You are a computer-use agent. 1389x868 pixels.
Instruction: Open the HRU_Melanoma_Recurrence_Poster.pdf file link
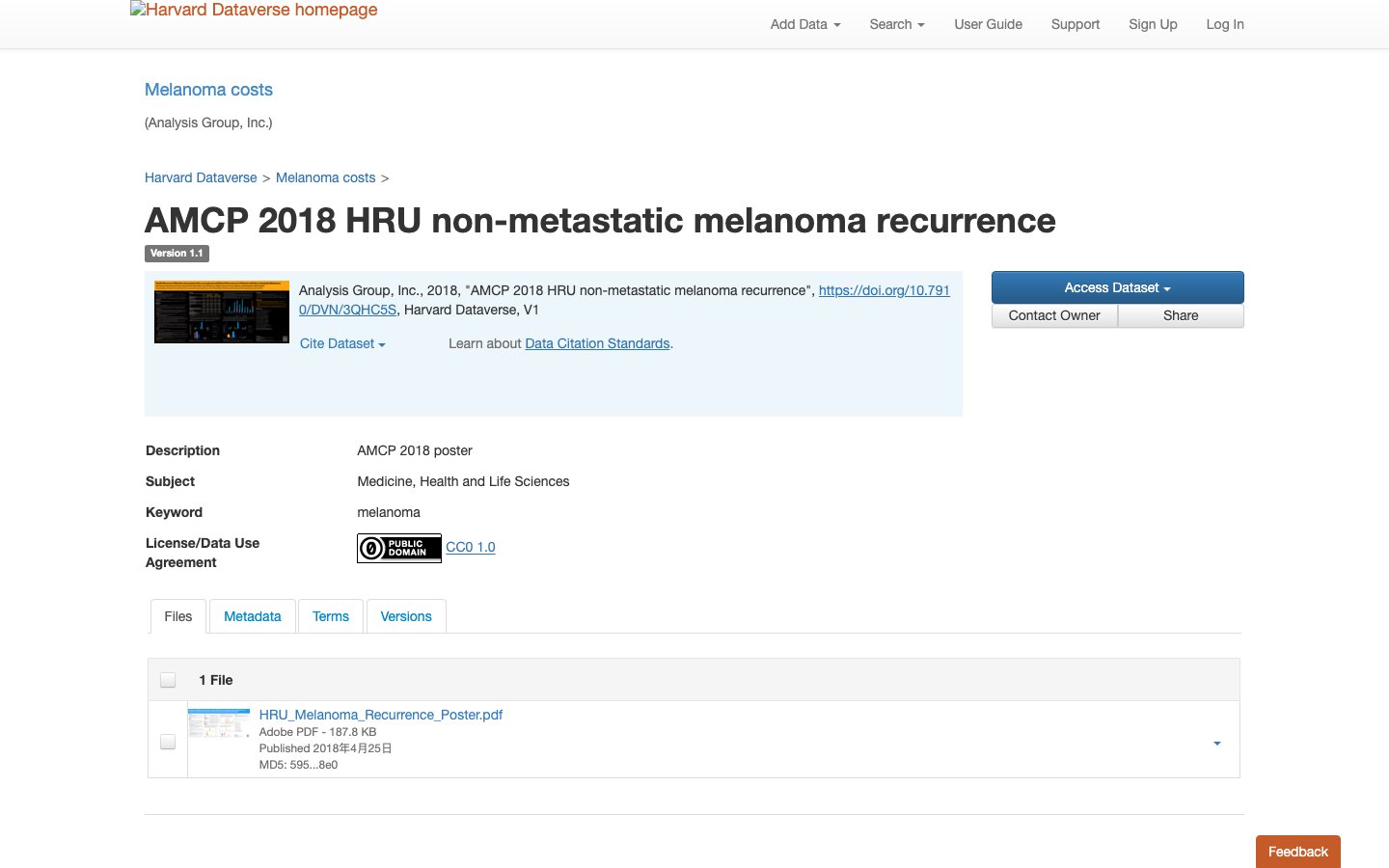tap(381, 715)
